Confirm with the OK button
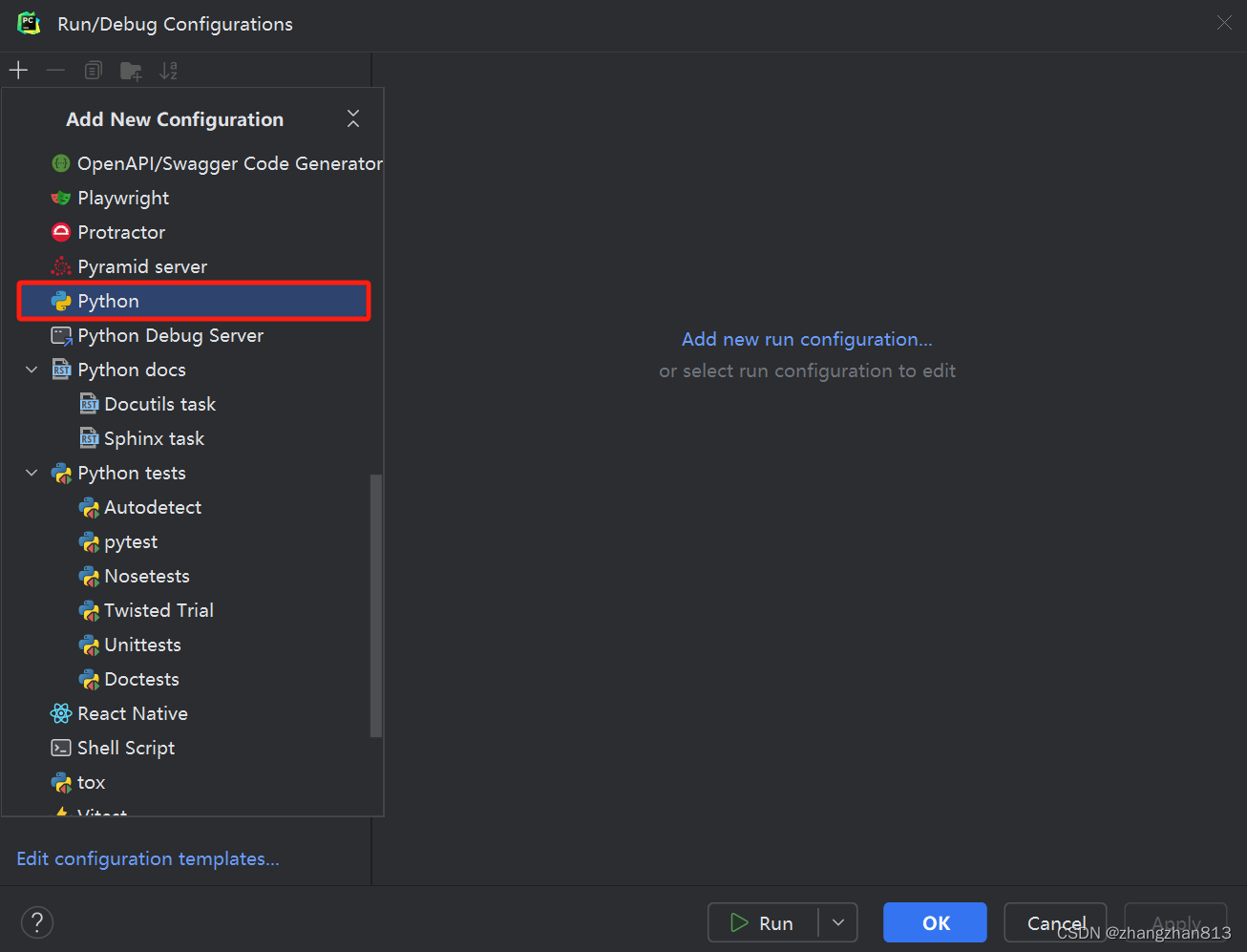The width and height of the screenshot is (1247, 952). tap(935, 922)
